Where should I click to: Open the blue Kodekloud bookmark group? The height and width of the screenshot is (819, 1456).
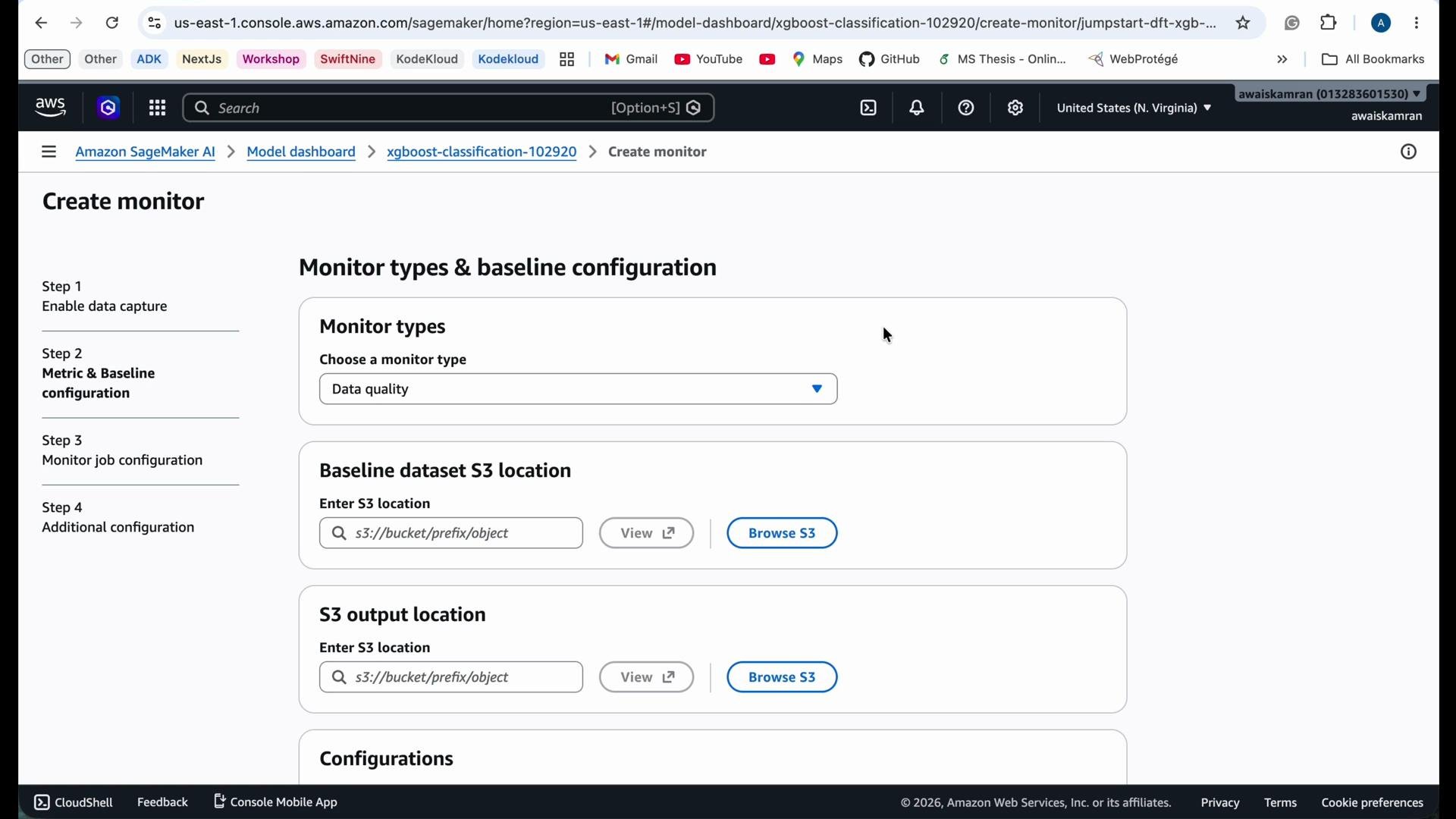[x=508, y=59]
